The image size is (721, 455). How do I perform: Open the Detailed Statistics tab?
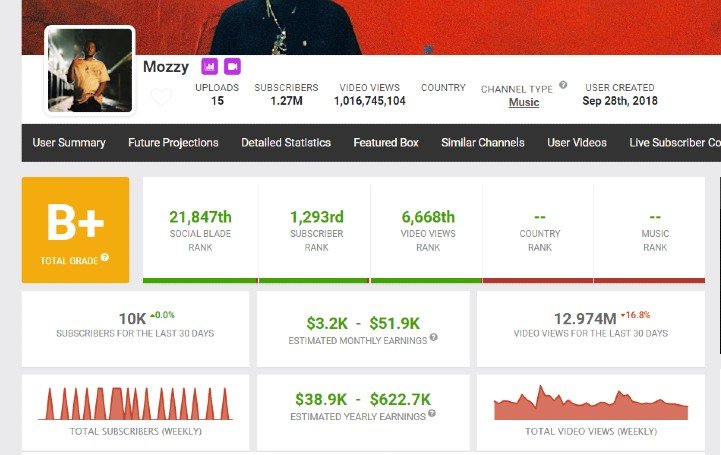point(286,142)
